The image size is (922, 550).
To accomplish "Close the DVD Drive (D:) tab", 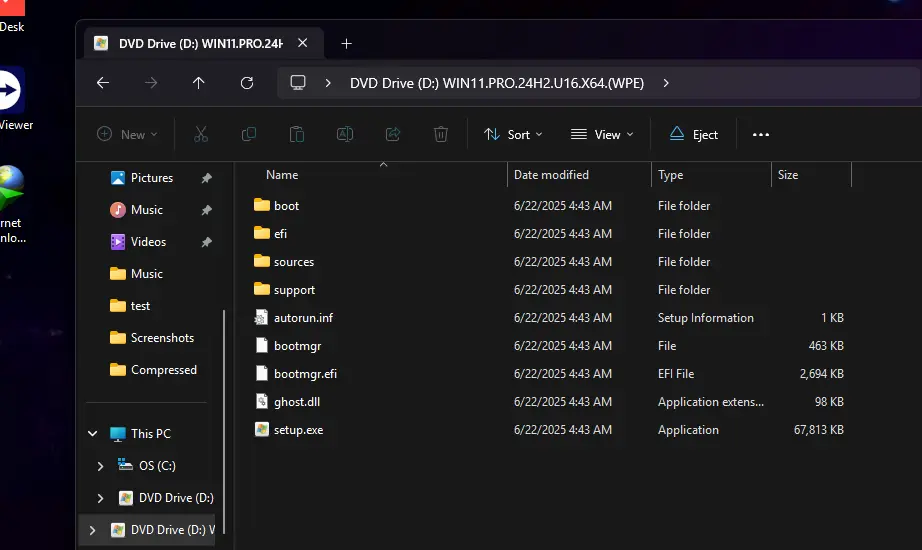I will coord(302,43).
